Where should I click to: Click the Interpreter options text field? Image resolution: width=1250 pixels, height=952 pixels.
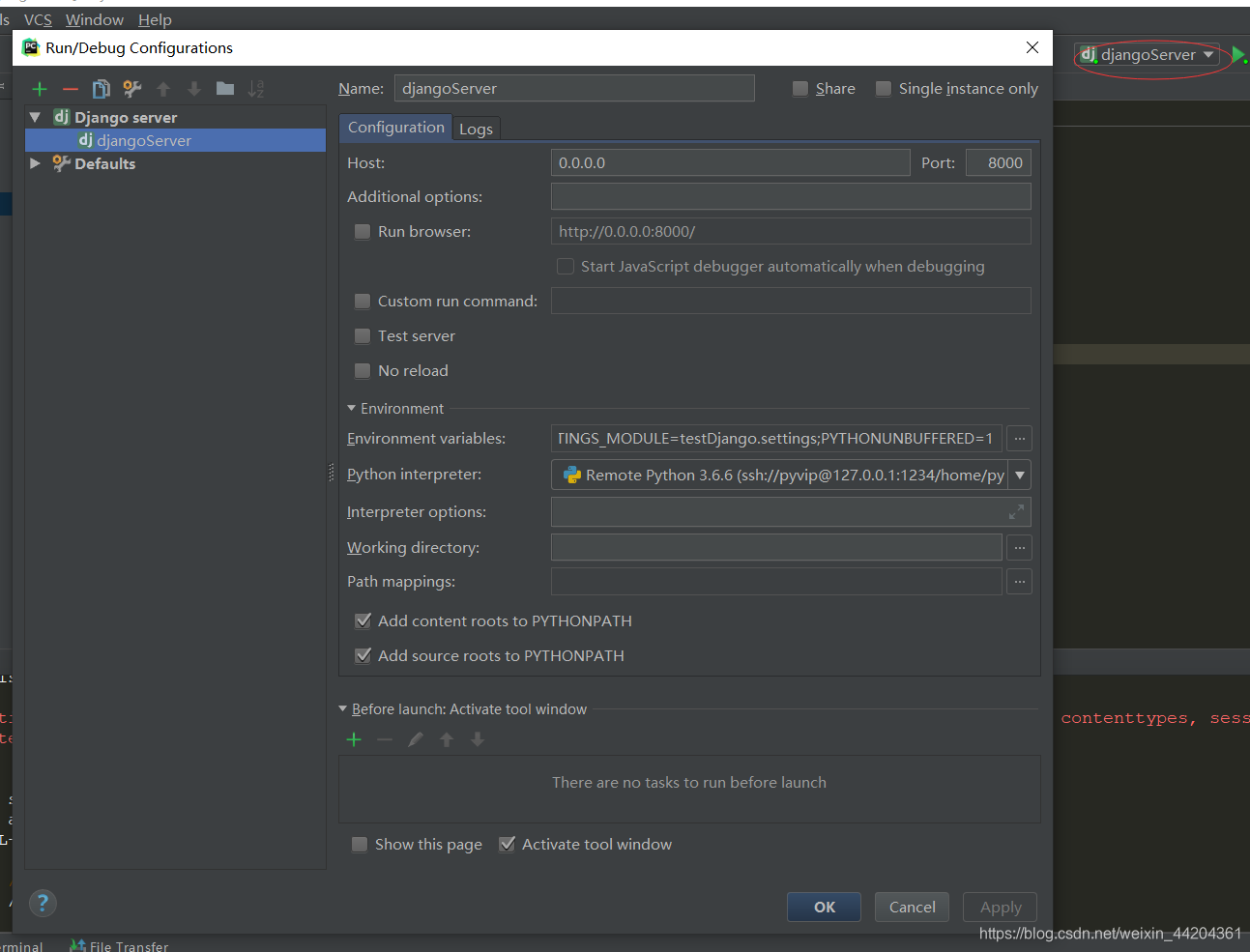tap(791, 512)
